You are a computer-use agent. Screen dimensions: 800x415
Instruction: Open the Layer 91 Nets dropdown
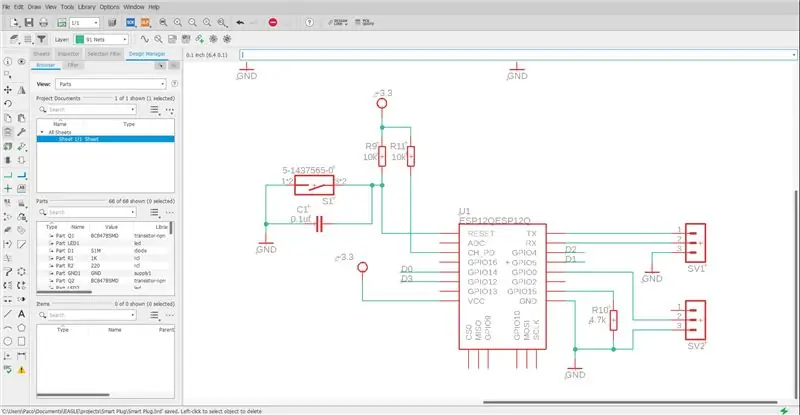102,39
